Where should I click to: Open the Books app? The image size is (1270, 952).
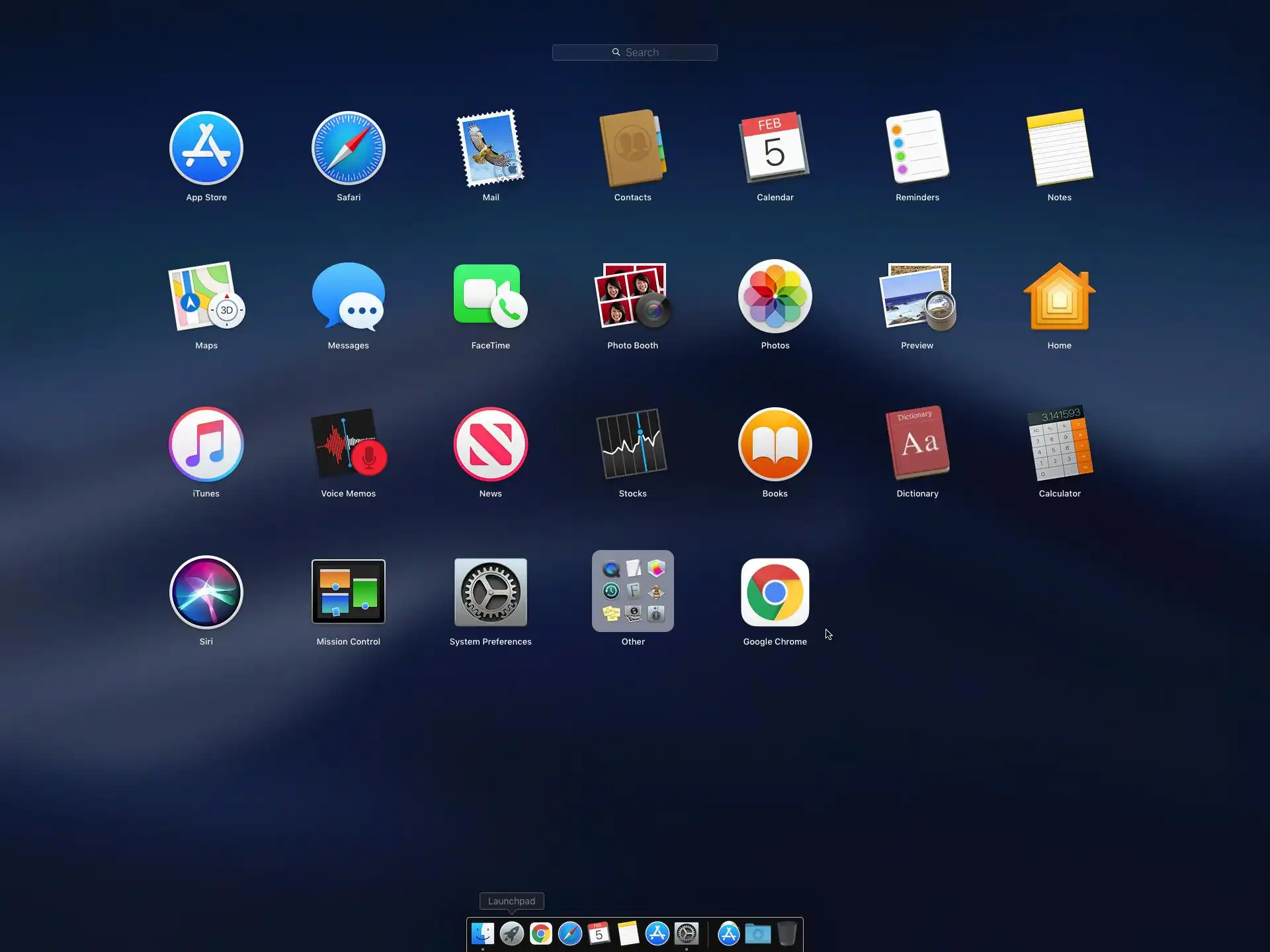click(x=775, y=444)
